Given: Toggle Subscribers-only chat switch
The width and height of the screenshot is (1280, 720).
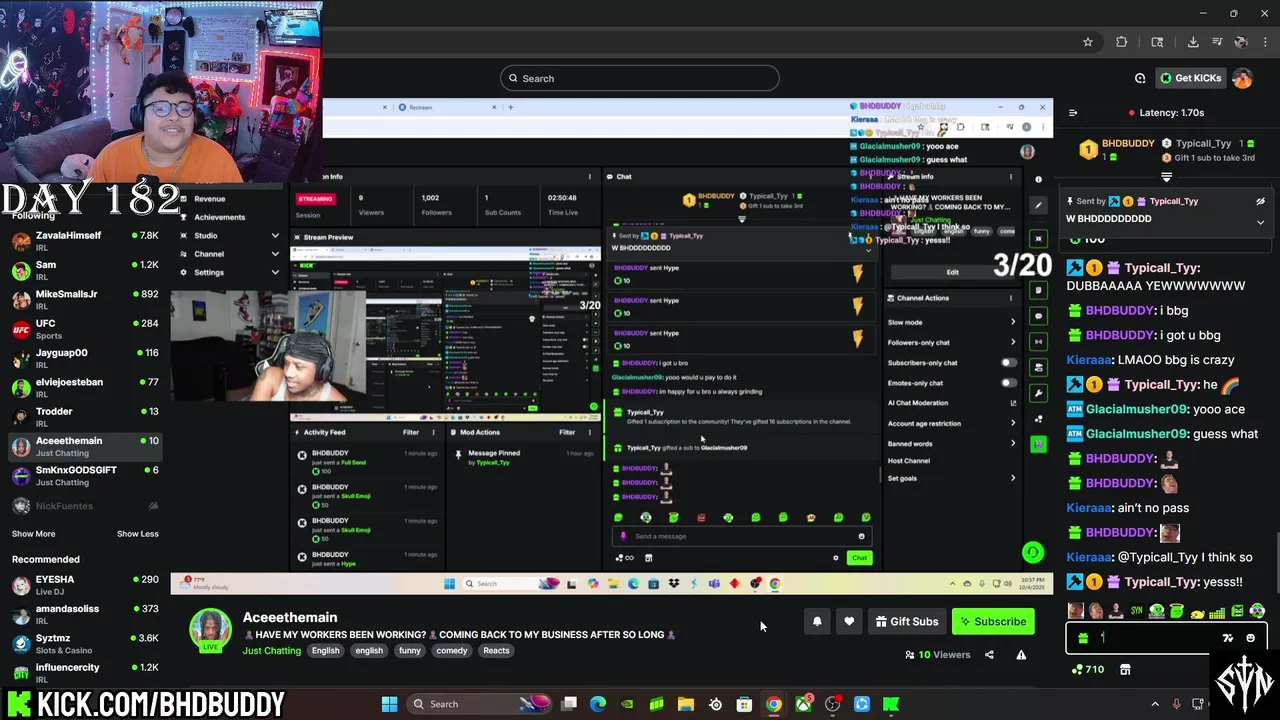Looking at the screenshot, I should (1008, 363).
